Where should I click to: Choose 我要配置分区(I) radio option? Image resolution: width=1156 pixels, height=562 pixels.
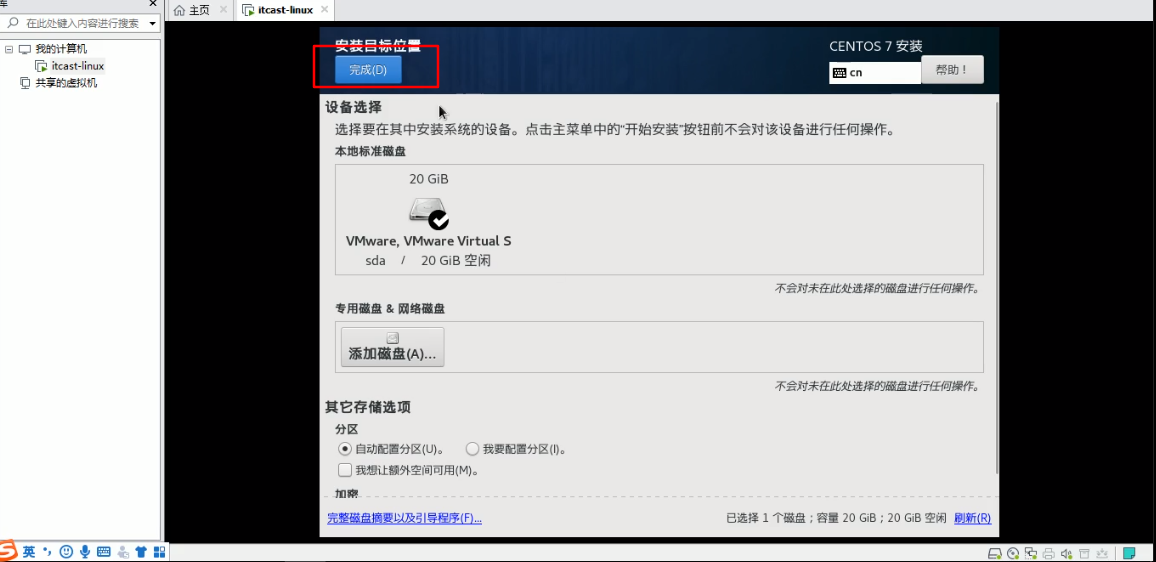point(516,448)
